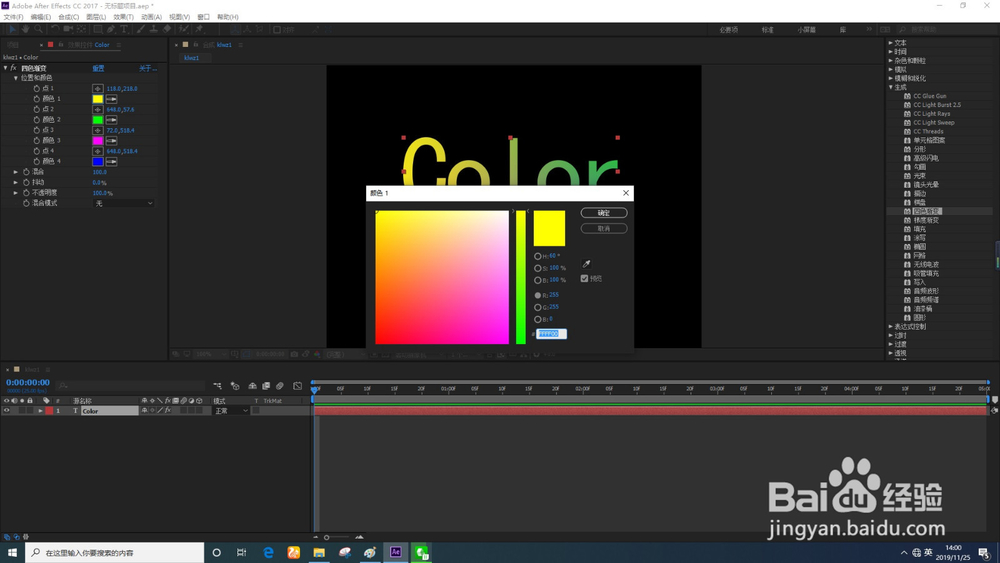Collapse the 四色渐变 effect group
The image size is (1000, 563).
click(x=5, y=68)
